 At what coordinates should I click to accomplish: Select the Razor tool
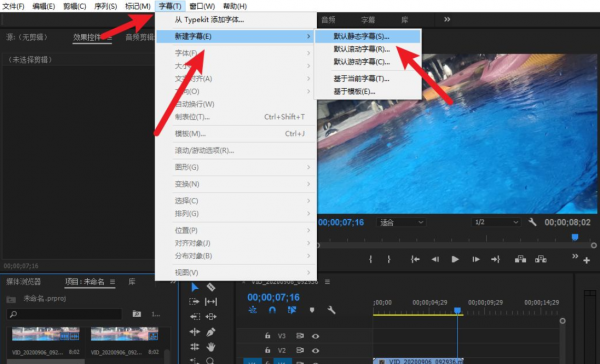click(x=211, y=287)
